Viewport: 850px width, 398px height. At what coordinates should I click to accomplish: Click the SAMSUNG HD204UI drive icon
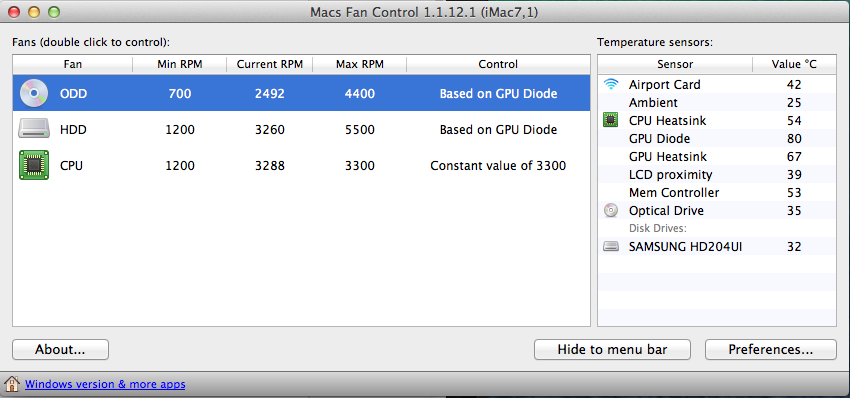[x=611, y=247]
